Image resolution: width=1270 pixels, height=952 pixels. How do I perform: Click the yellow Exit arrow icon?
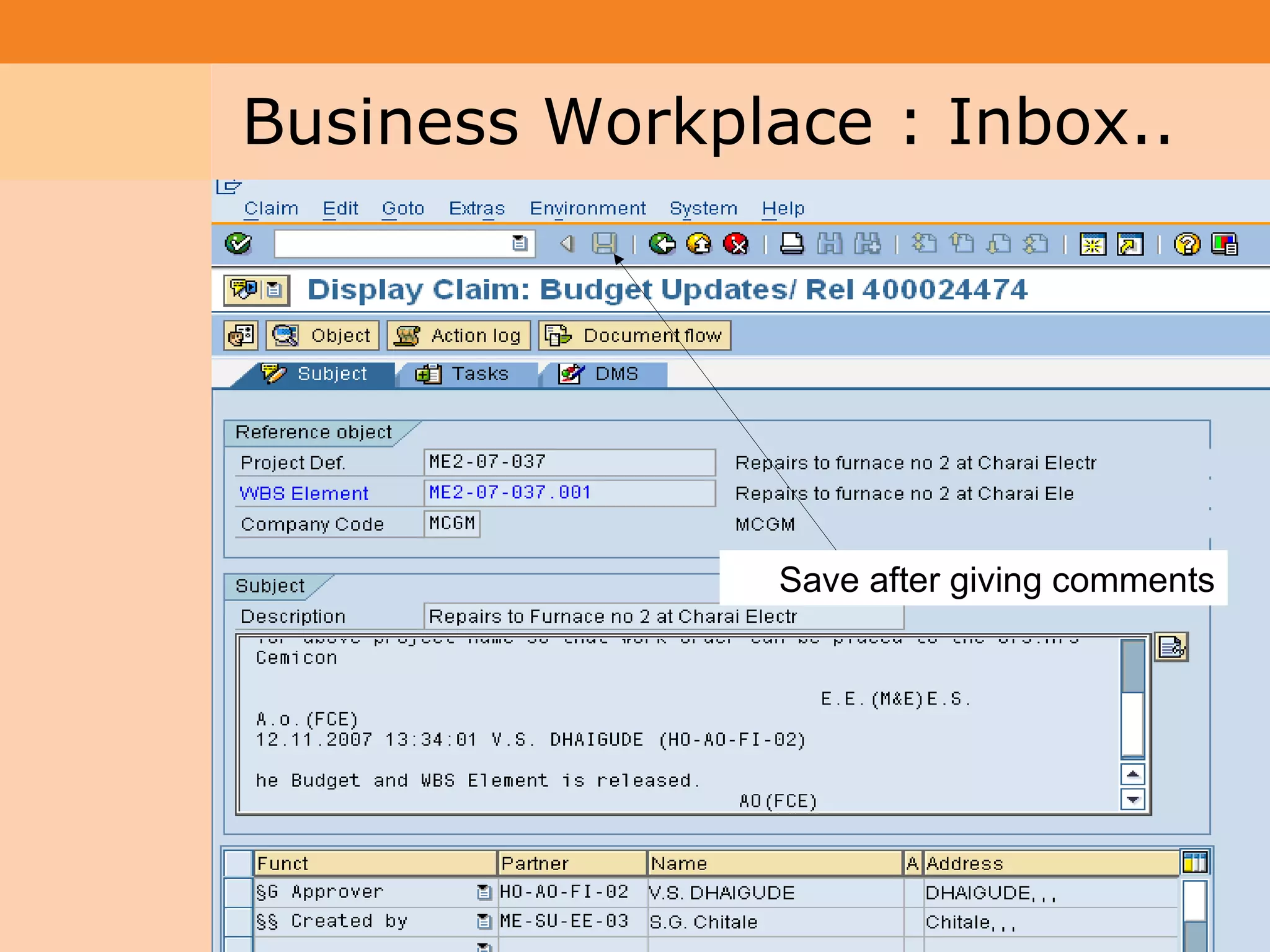[x=699, y=244]
